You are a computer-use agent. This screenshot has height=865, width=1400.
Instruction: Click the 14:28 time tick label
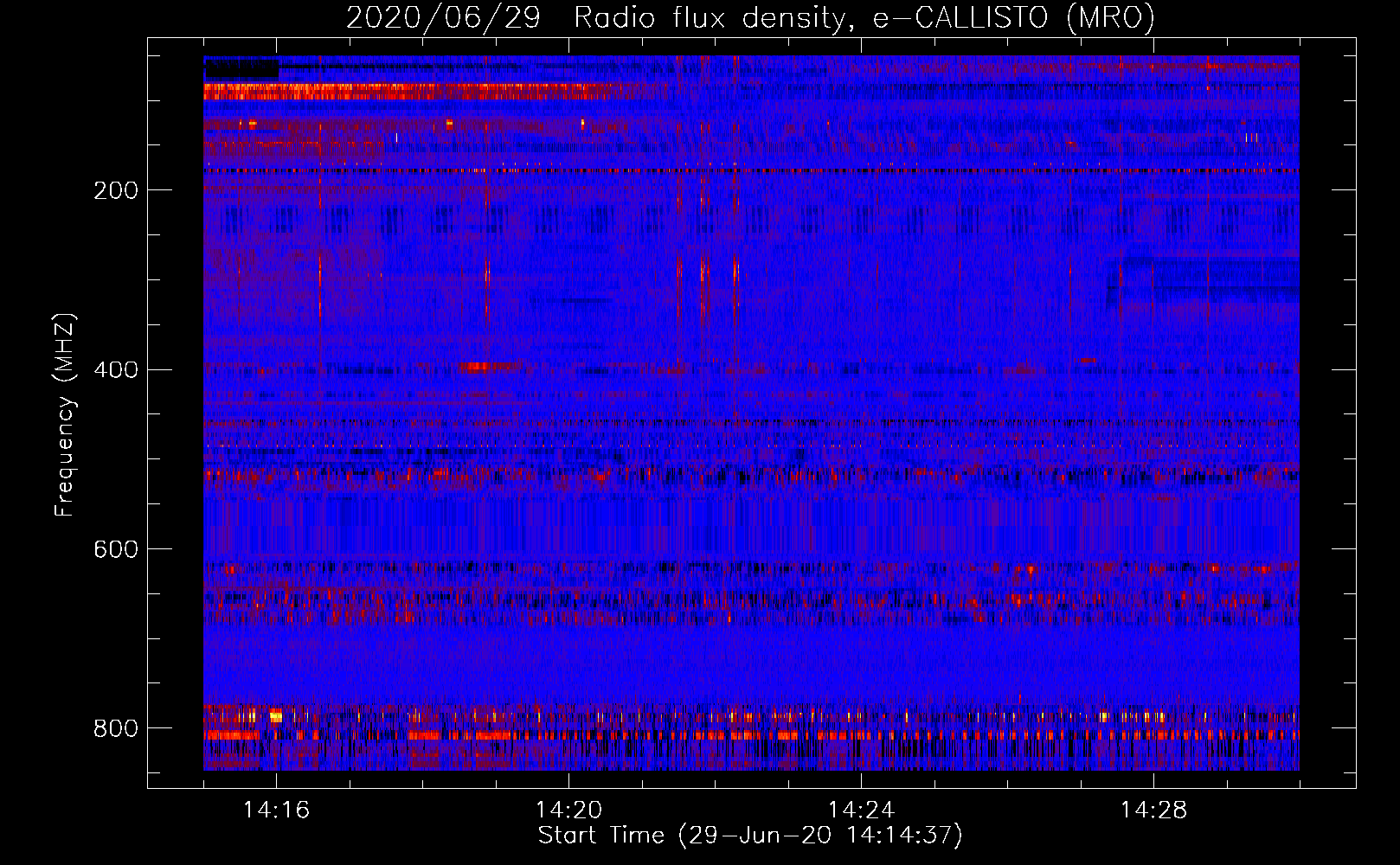[x=1153, y=810]
